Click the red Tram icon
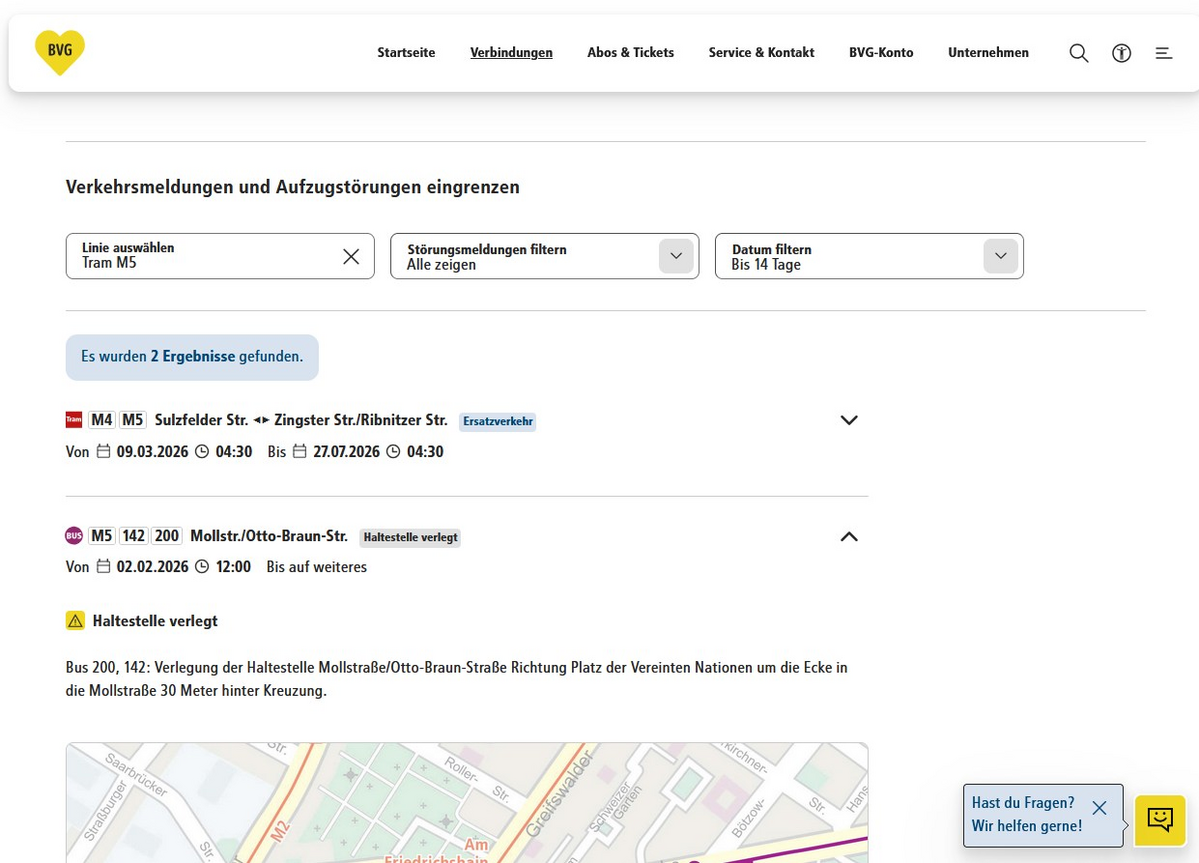The width and height of the screenshot is (1199, 863). (74, 420)
